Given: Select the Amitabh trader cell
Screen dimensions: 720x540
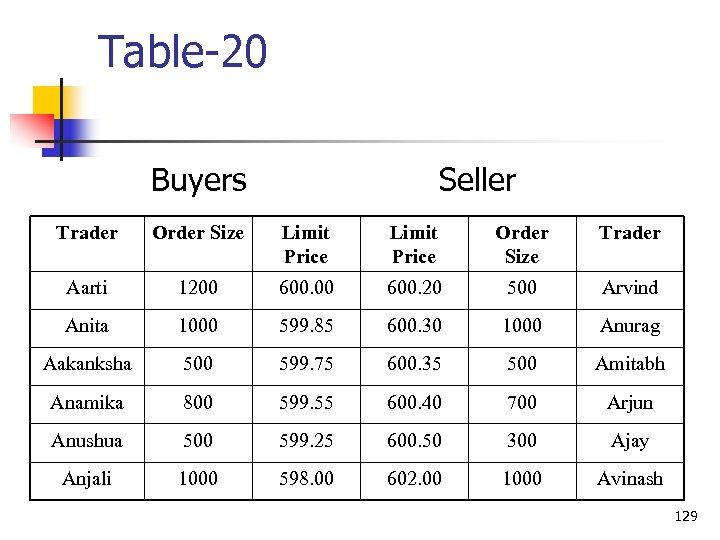Looking at the screenshot, I should pyautogui.click(x=630, y=364).
